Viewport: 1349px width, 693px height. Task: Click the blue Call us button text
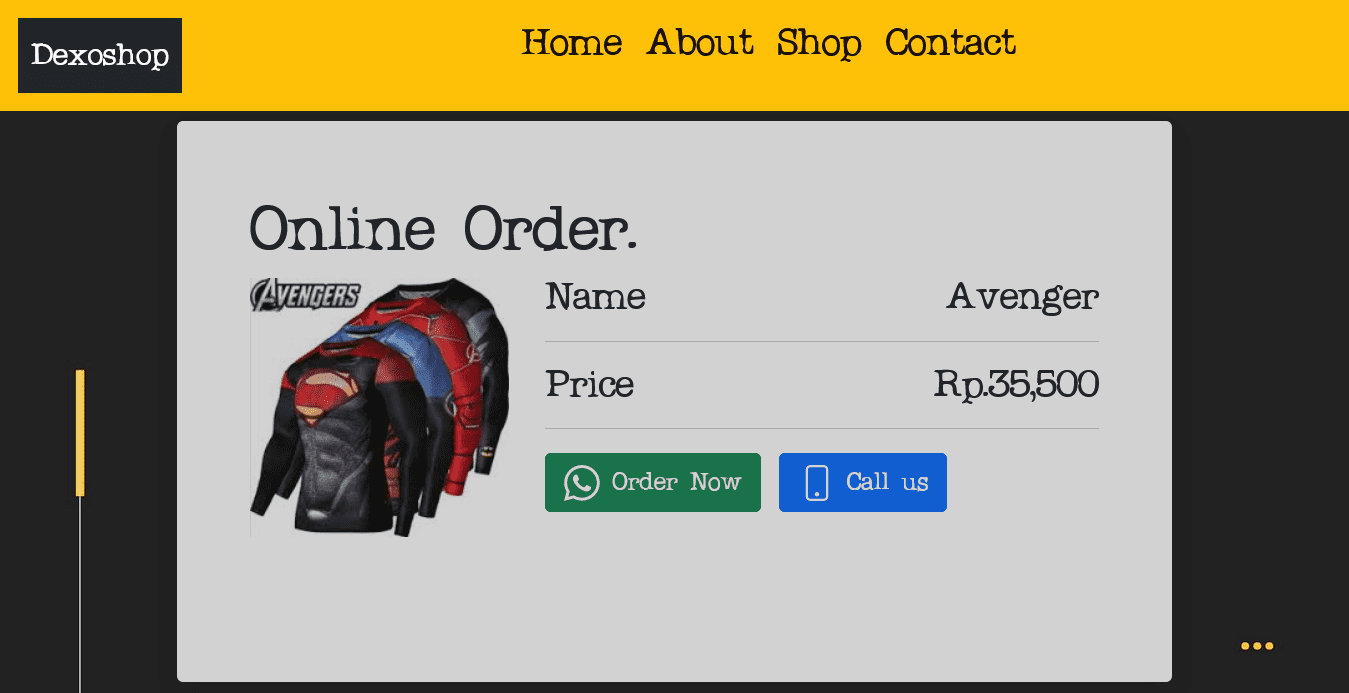click(x=887, y=482)
